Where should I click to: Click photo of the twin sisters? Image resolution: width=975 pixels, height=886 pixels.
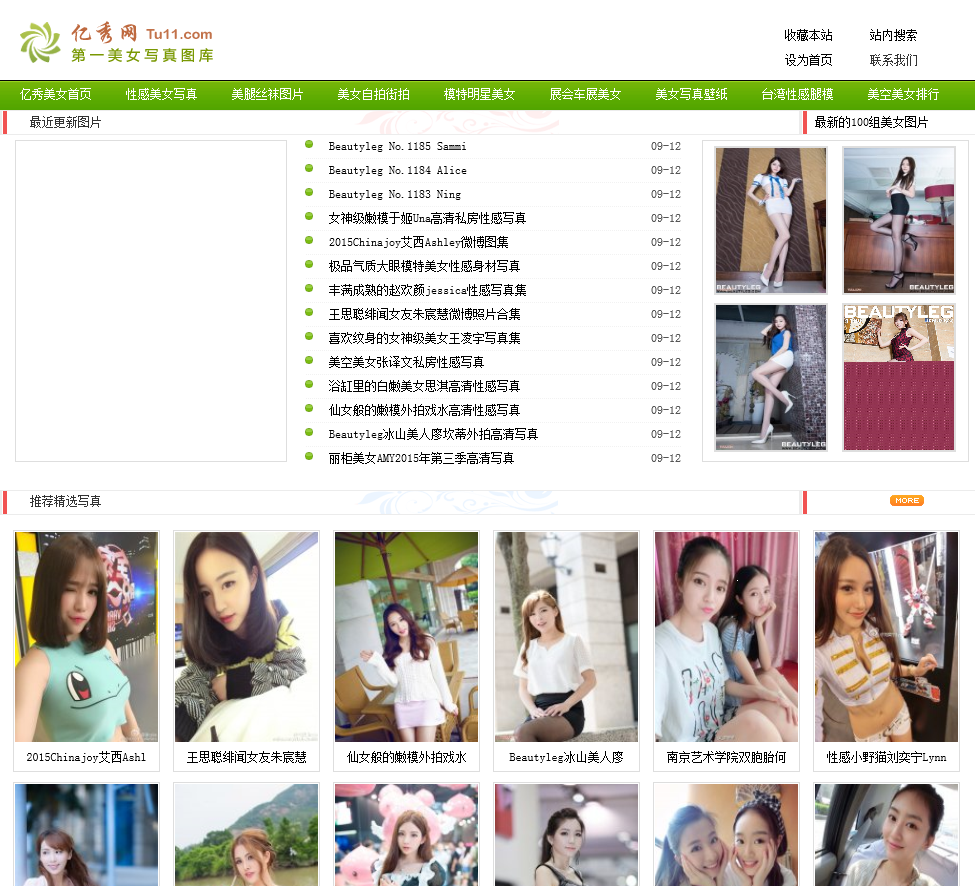726,637
